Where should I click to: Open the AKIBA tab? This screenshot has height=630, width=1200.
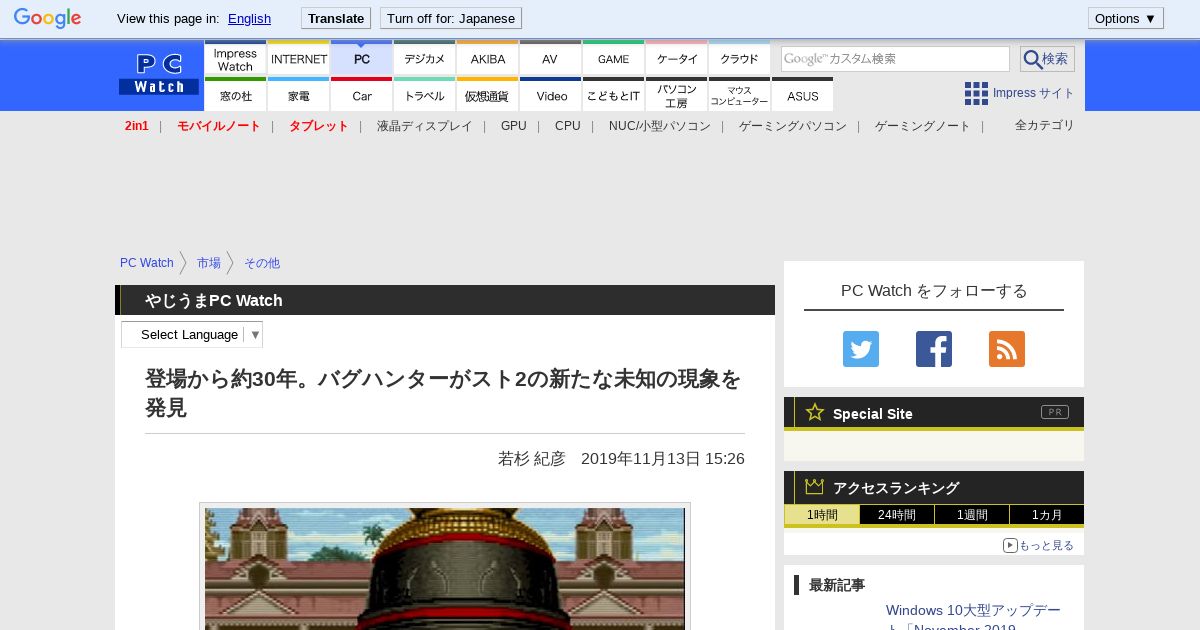pyautogui.click(x=488, y=59)
